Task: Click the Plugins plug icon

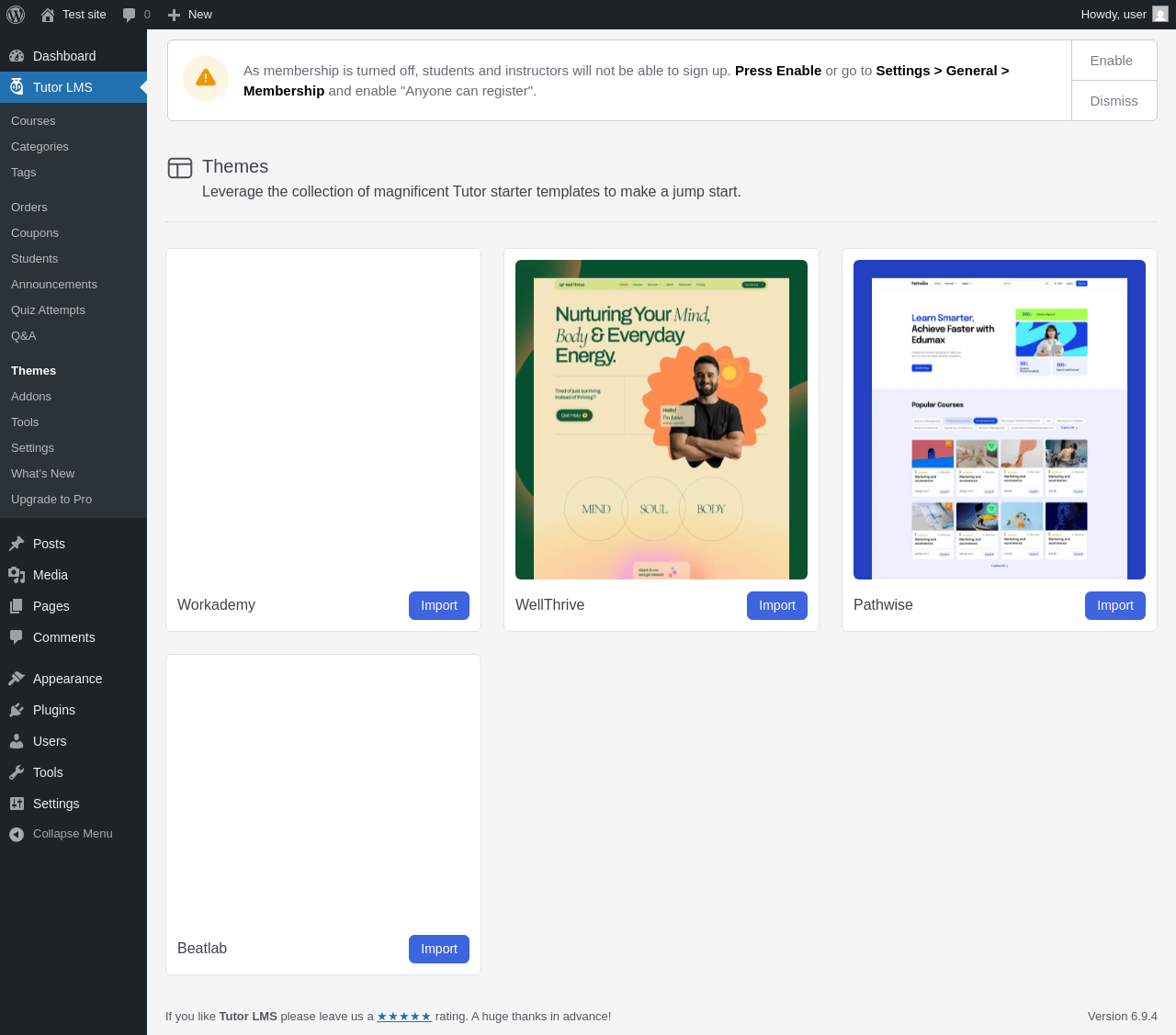Action: [17, 710]
